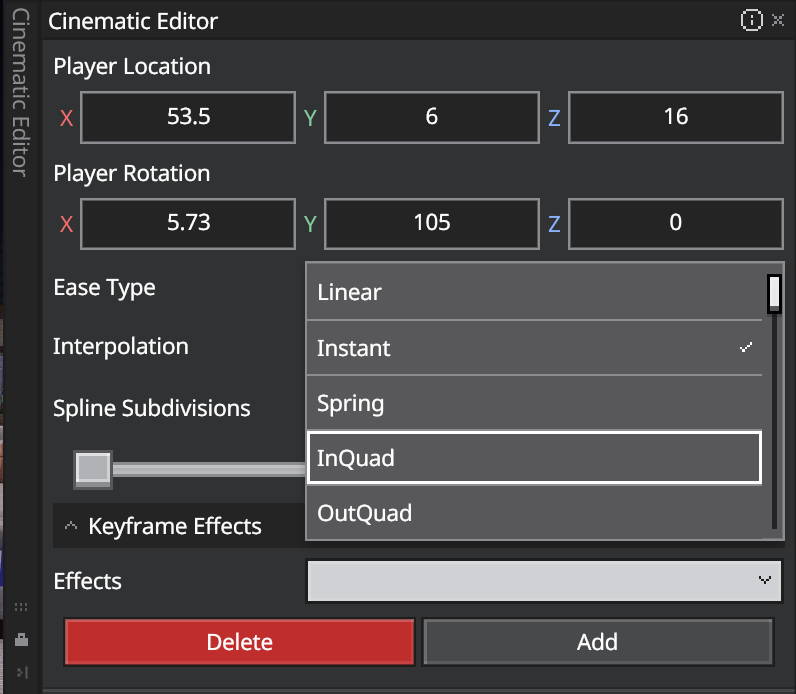Click the Player Rotation label

[132, 174]
